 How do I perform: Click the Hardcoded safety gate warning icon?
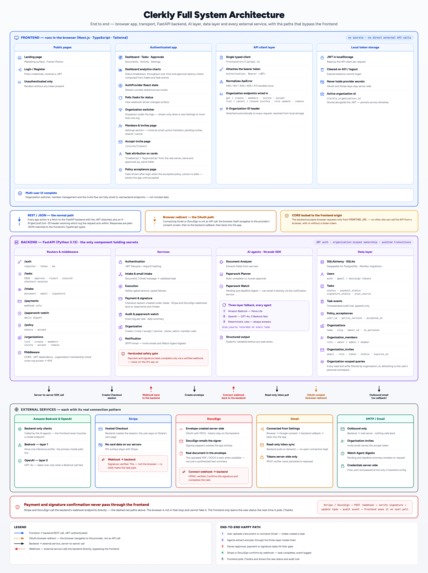123,354
